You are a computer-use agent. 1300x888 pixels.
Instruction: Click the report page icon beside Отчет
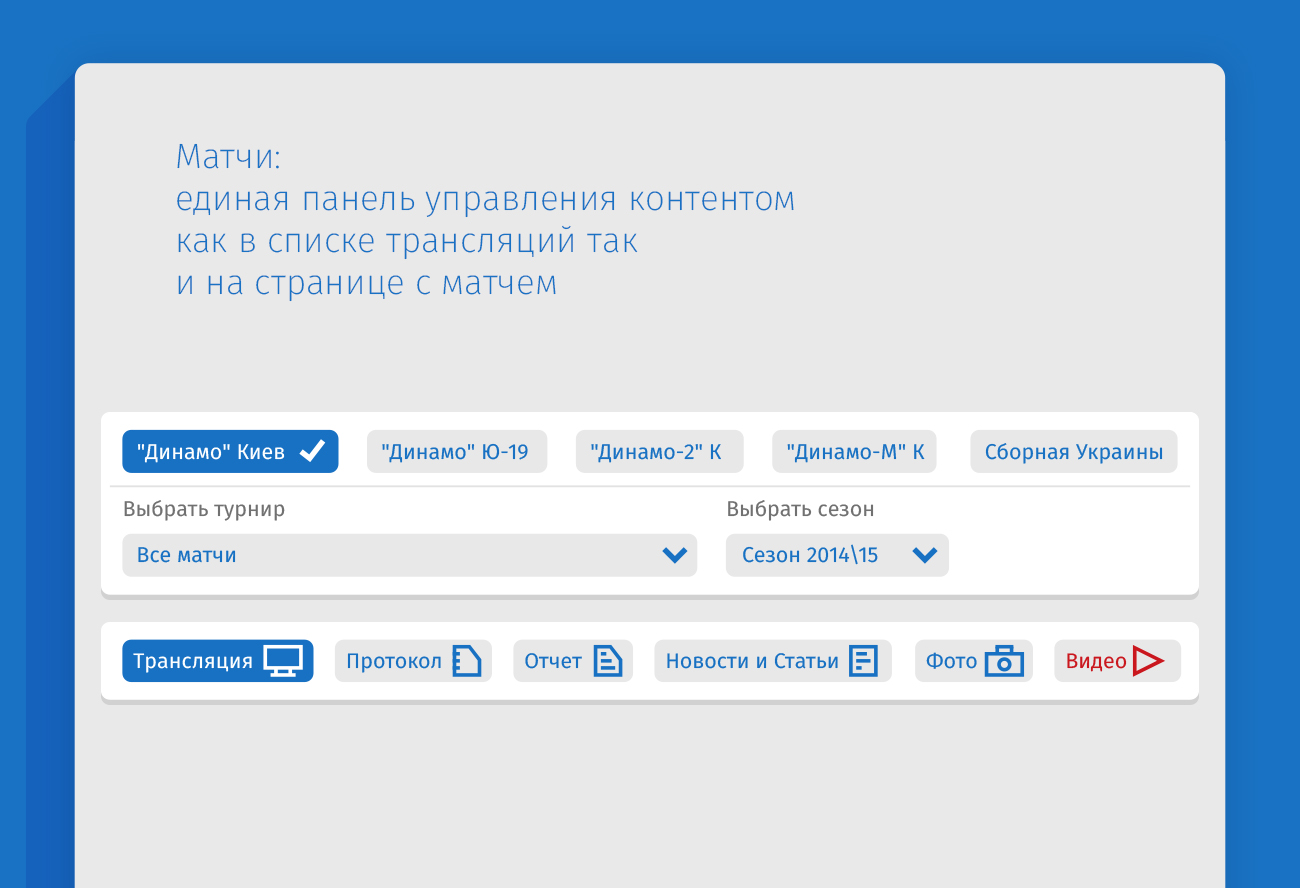(608, 661)
